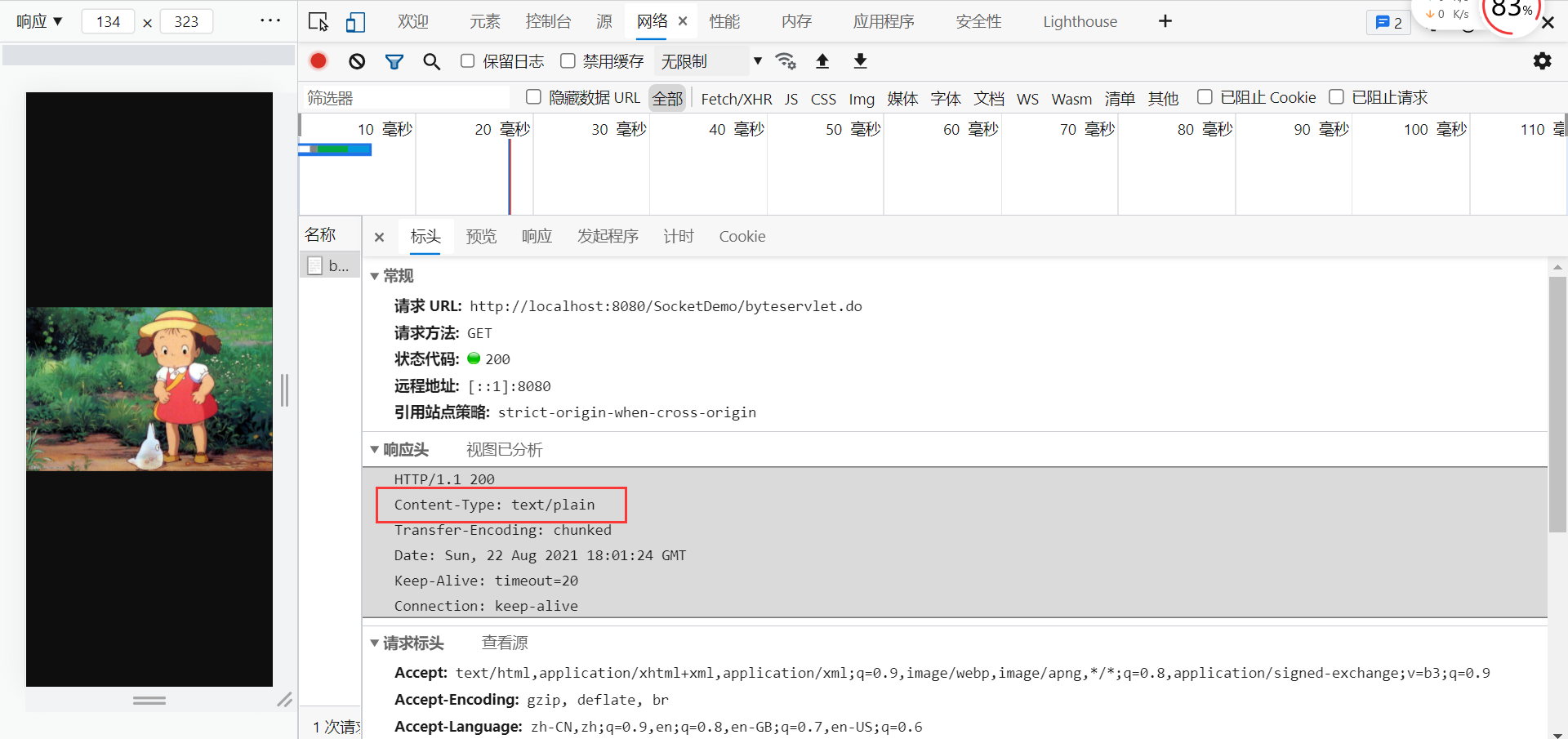
Task: Open the 性能 Performance tab
Action: [x=724, y=22]
